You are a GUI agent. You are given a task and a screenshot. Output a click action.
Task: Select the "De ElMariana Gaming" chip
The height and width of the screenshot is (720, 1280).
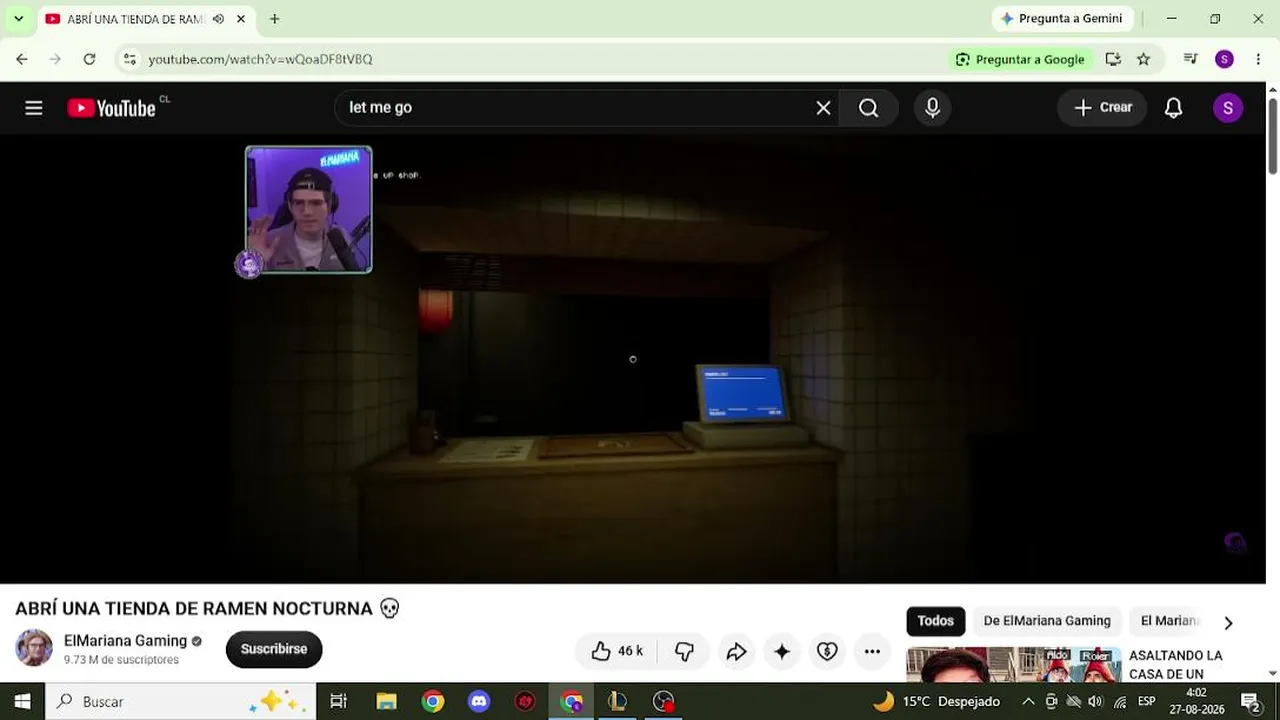pyautogui.click(x=1047, y=621)
